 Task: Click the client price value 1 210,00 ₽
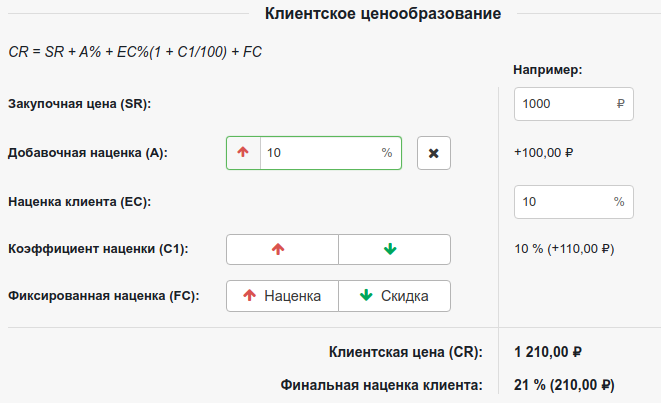[548, 352]
